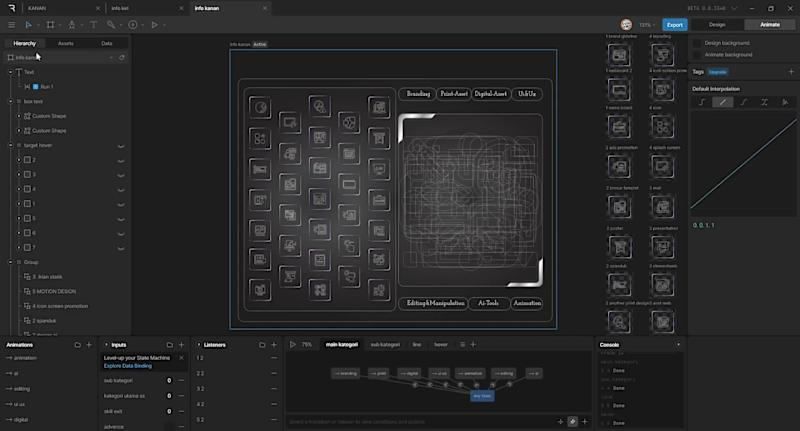Create an Animations folder
The height and width of the screenshot is (431, 800).
[78, 345]
